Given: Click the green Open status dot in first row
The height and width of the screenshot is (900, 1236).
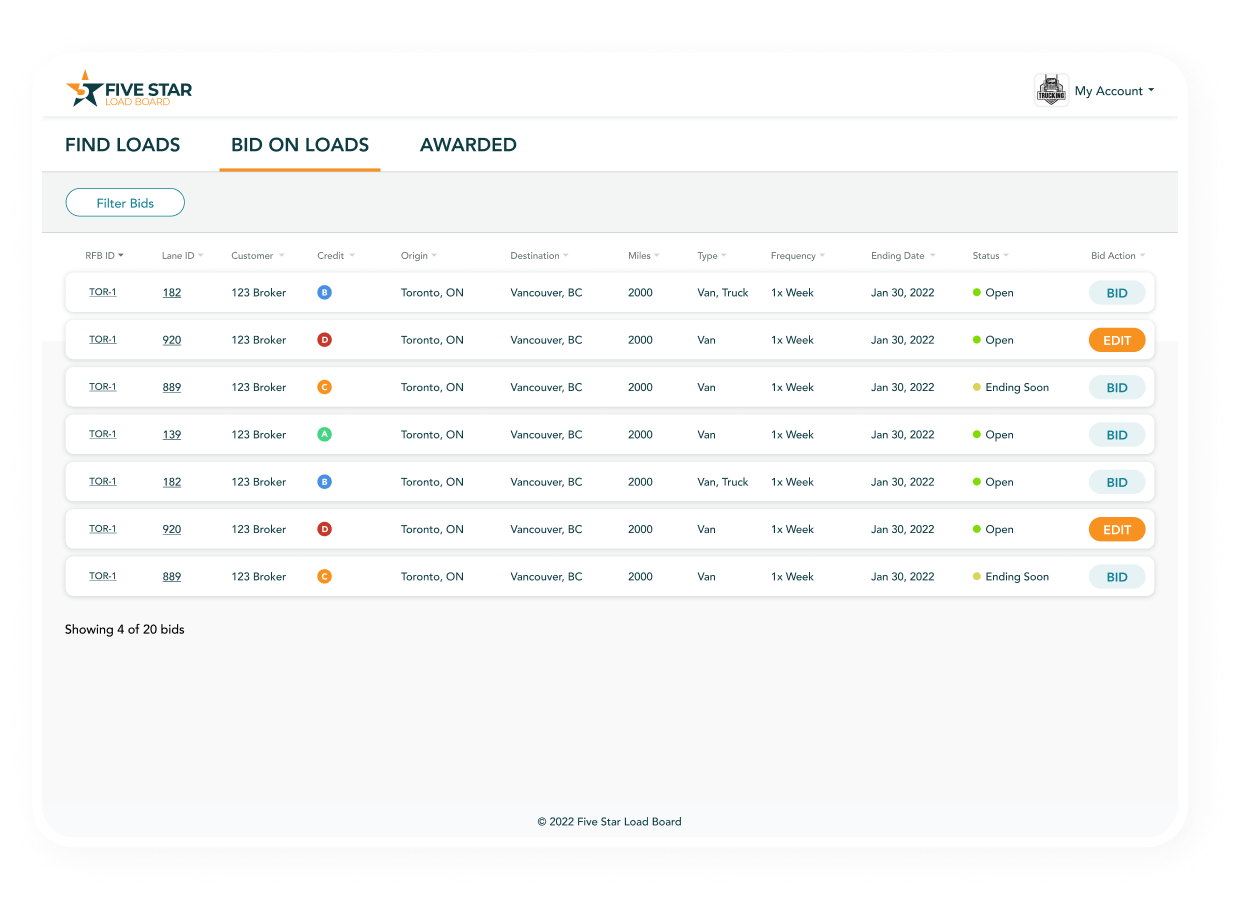Looking at the screenshot, I should (x=977, y=293).
